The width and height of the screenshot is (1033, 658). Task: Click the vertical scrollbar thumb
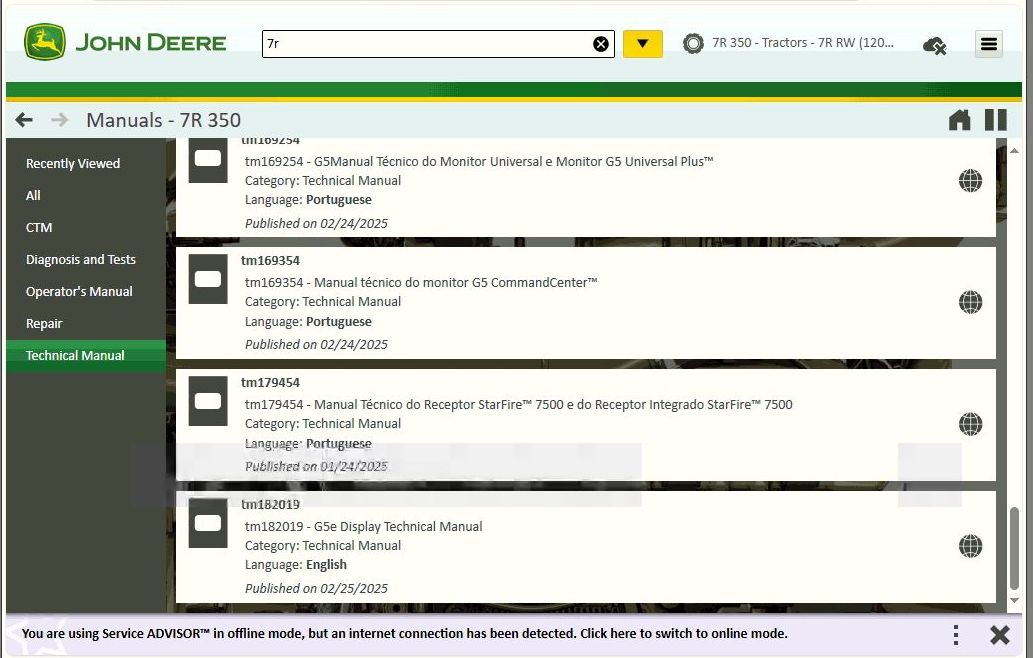(1015, 548)
